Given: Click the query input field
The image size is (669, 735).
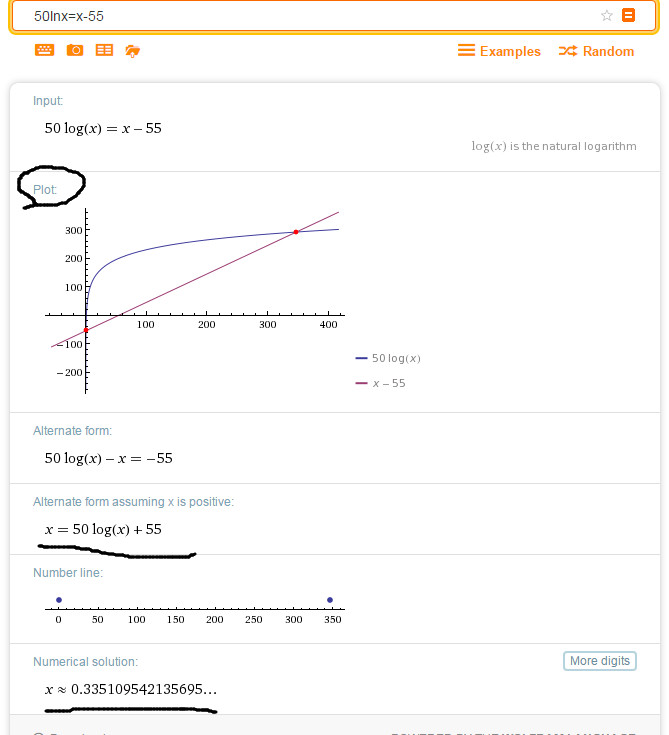Looking at the screenshot, I should (300, 16).
